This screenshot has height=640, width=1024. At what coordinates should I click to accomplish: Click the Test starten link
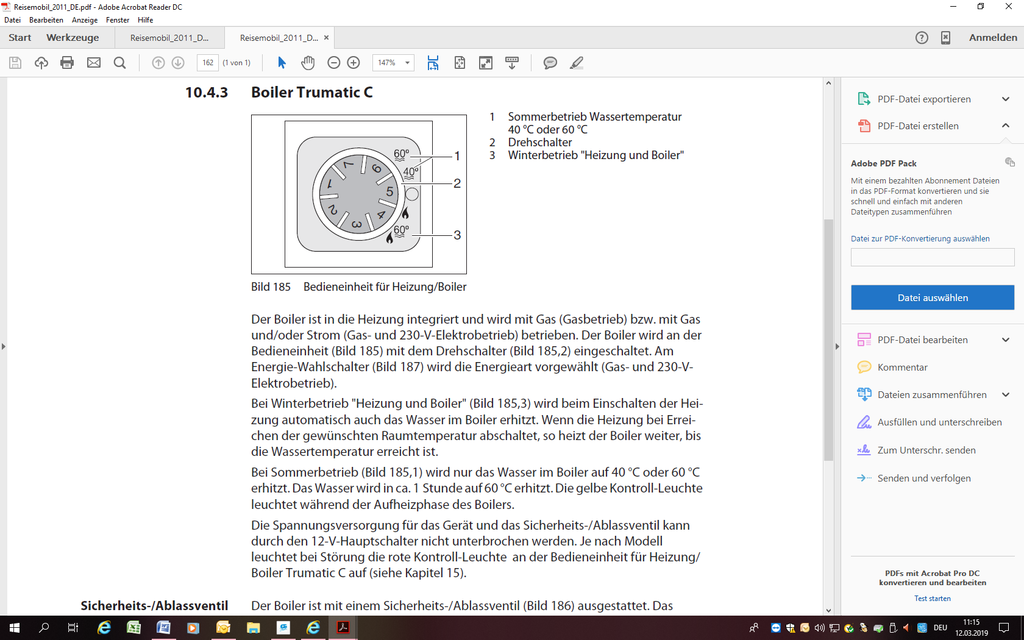click(x=933, y=599)
